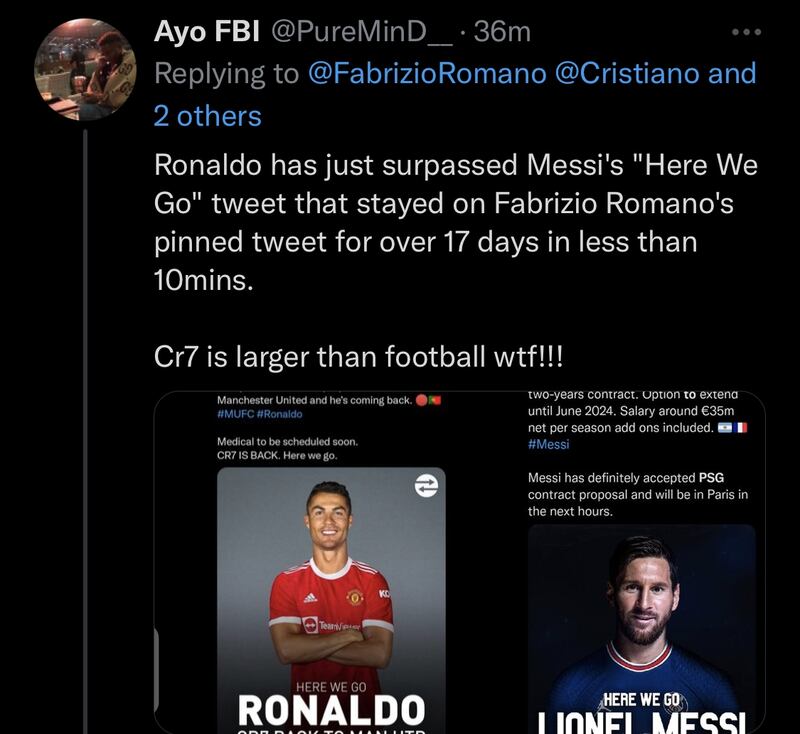Click the Adidas logo on the red jersey
The image size is (800, 734).
point(311,597)
